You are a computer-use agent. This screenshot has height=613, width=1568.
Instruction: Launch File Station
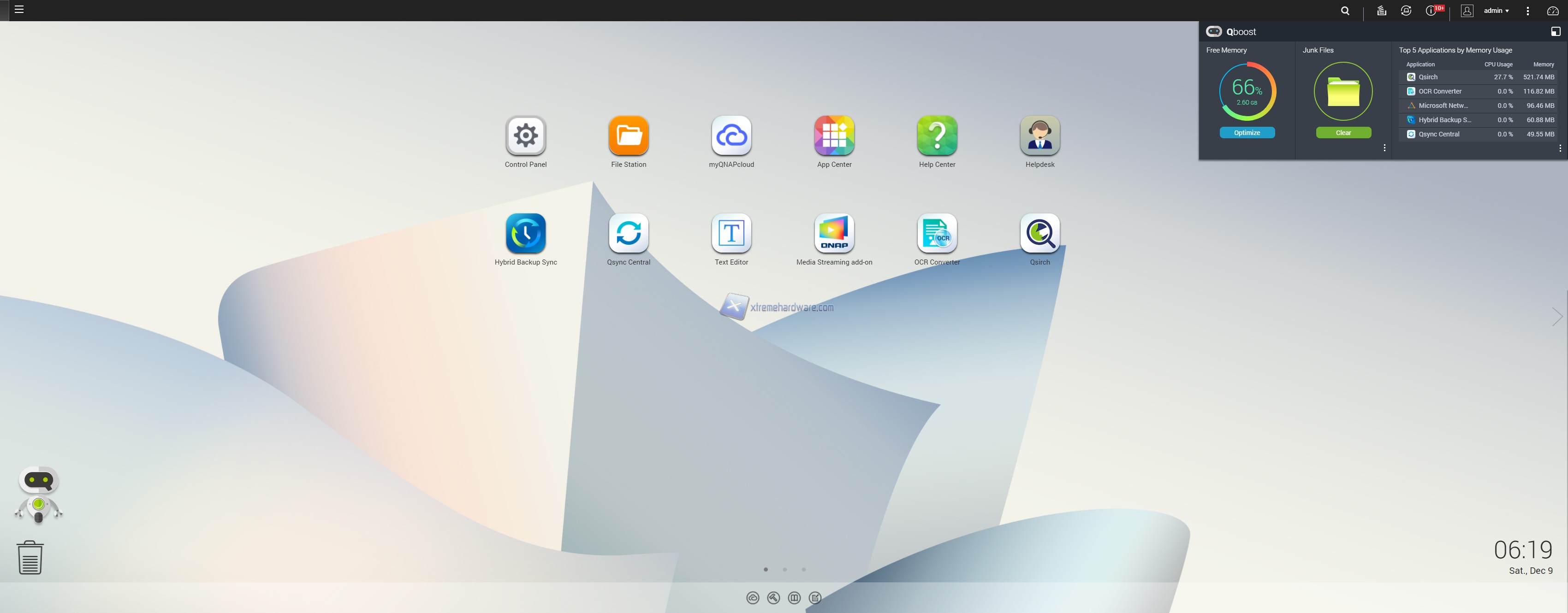tap(628, 136)
